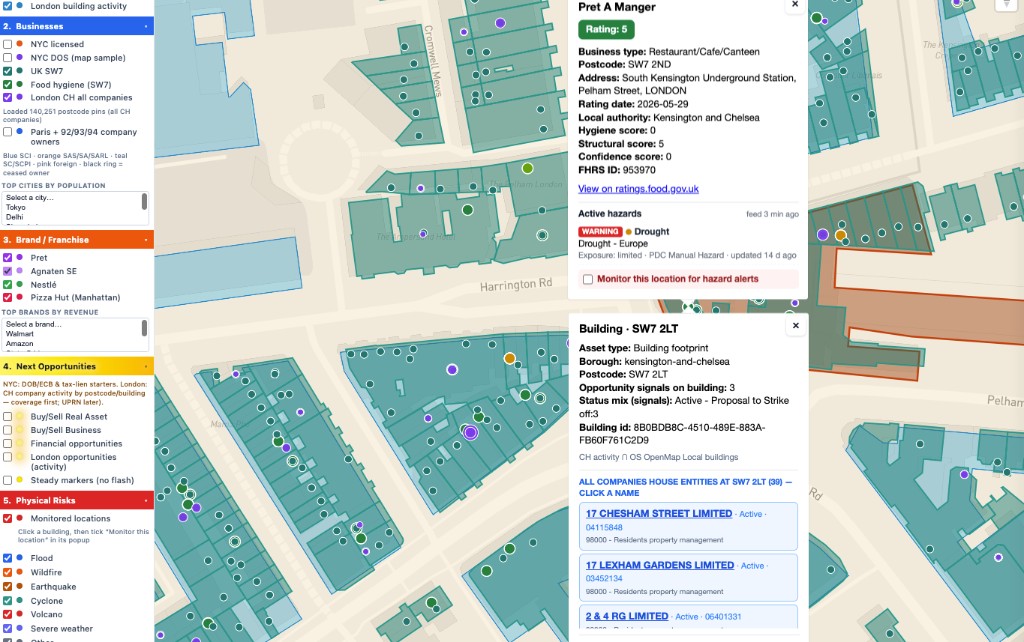1024x642 pixels.
Task: Enable Buy/Sell Business opportunities
Action: tap(7, 430)
